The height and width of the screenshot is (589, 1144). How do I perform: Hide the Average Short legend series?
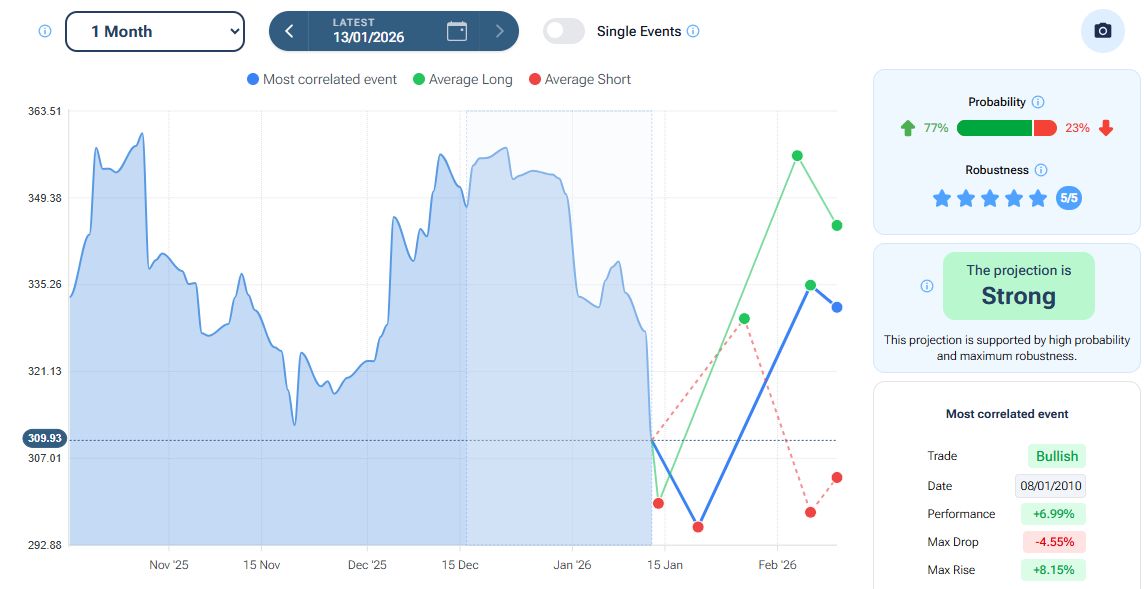coord(580,79)
